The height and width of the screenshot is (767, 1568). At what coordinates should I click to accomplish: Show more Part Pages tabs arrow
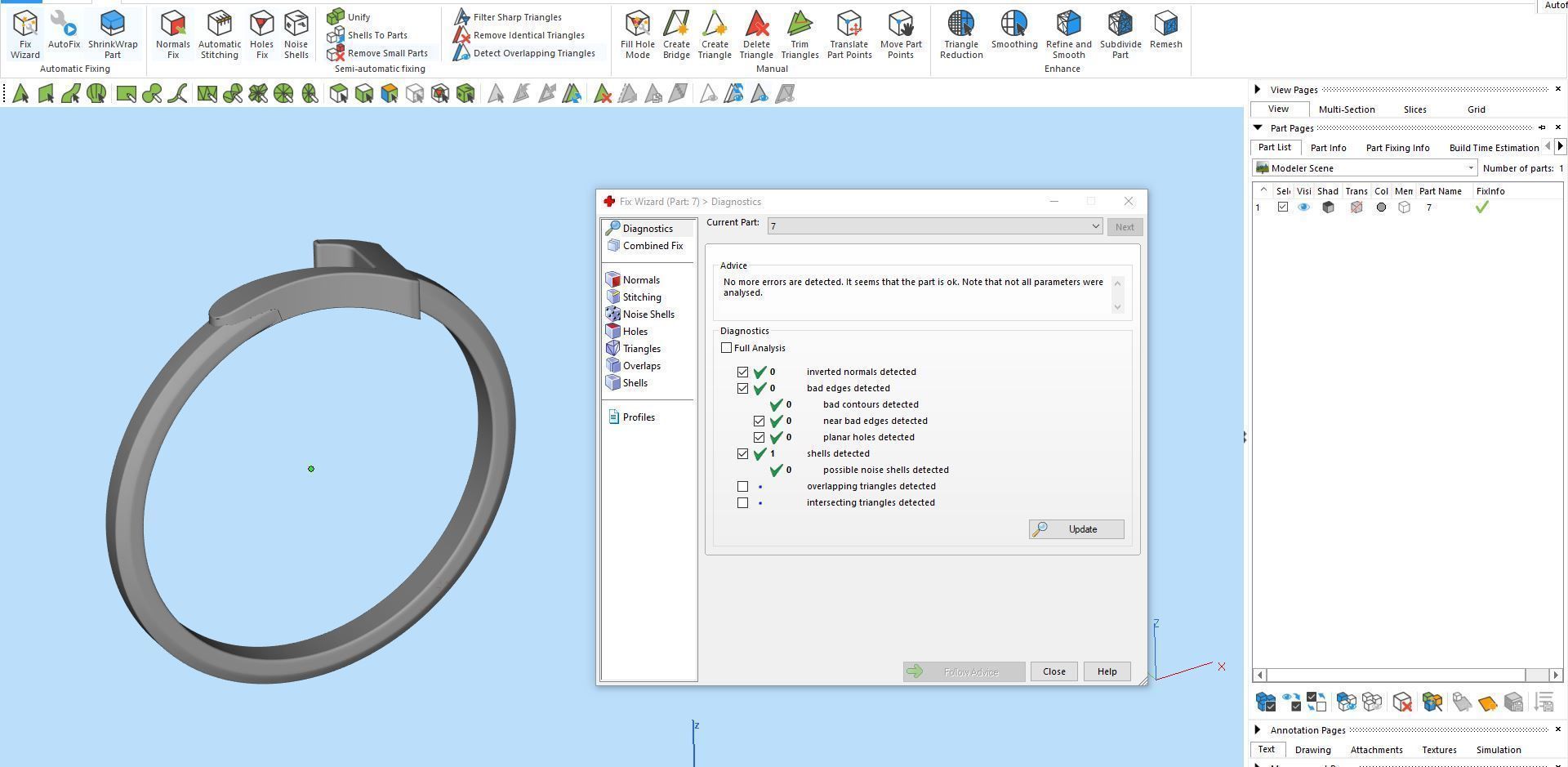coord(1560,147)
